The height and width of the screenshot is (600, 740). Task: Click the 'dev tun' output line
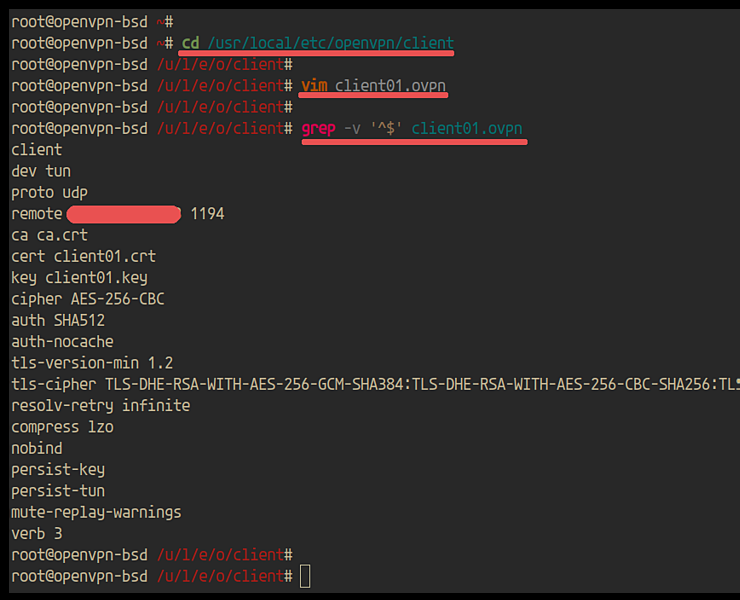41,171
